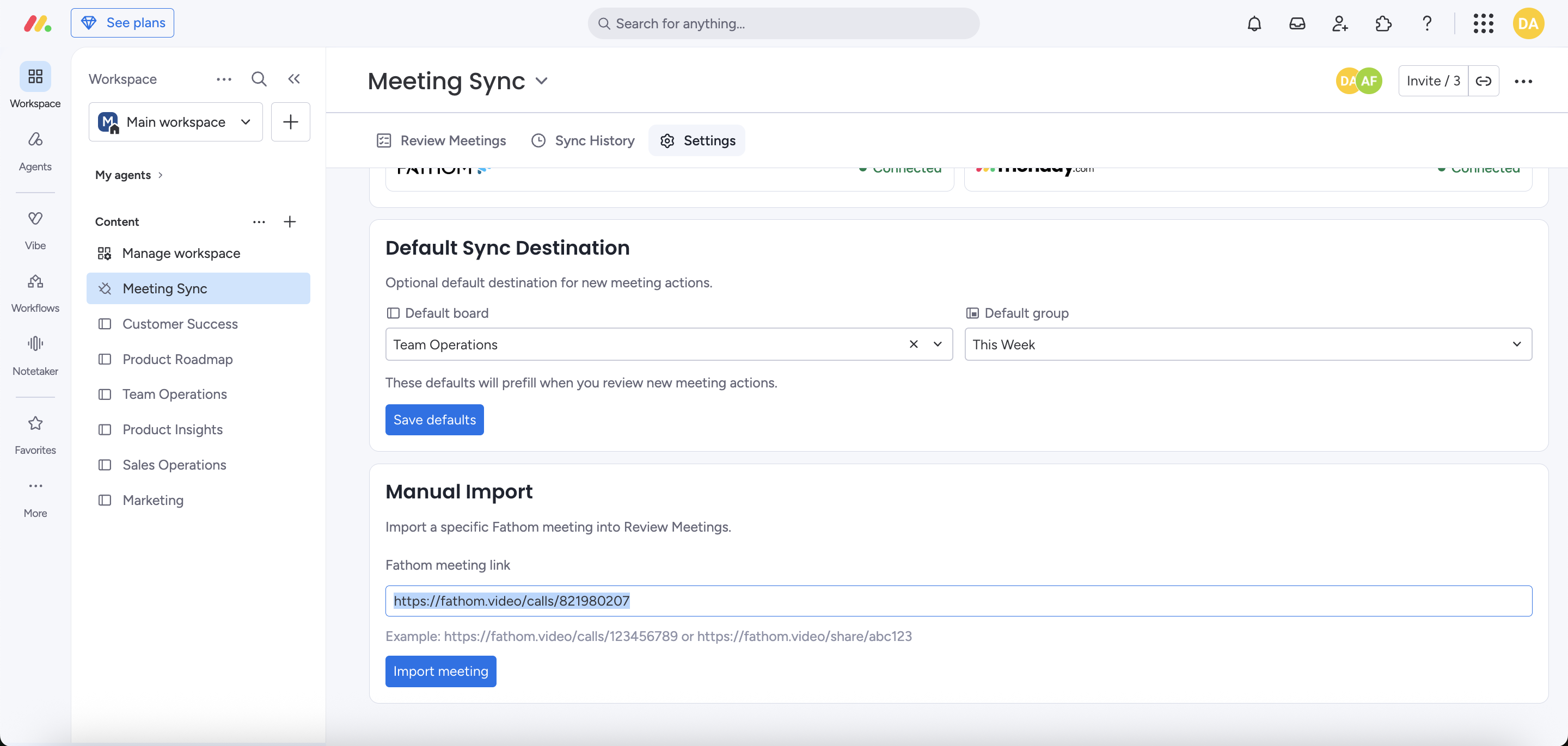Viewport: 1568px width, 746px height.
Task: Click the monday.com logo
Action: click(38, 24)
